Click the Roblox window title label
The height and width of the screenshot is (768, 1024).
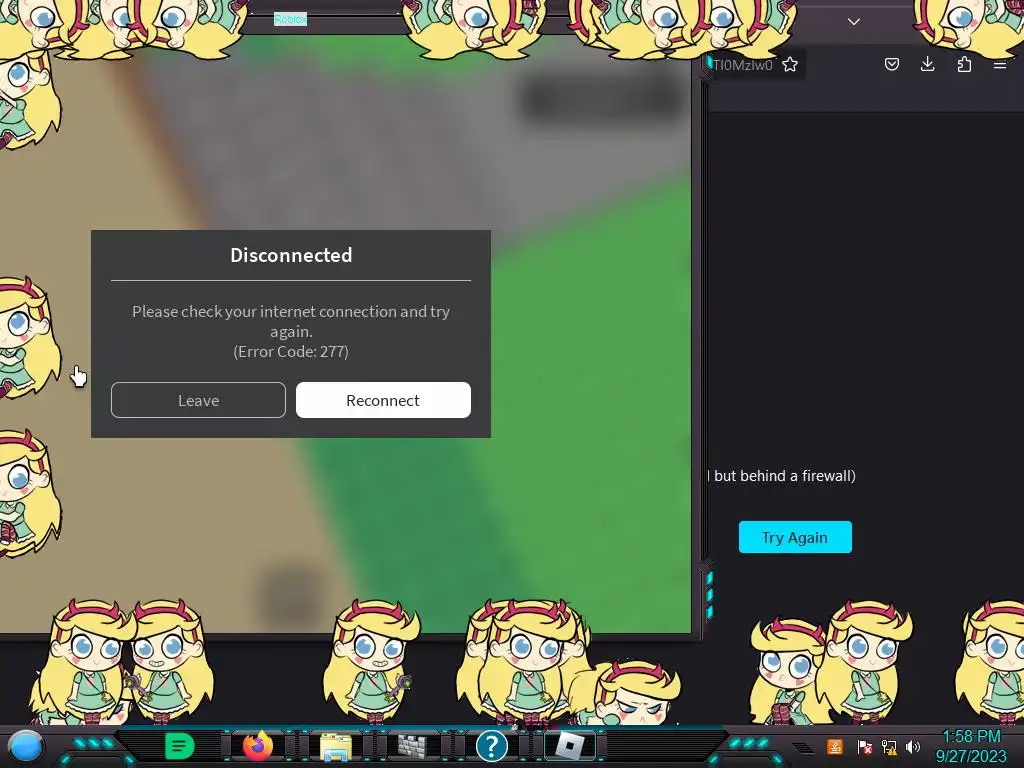coord(290,20)
